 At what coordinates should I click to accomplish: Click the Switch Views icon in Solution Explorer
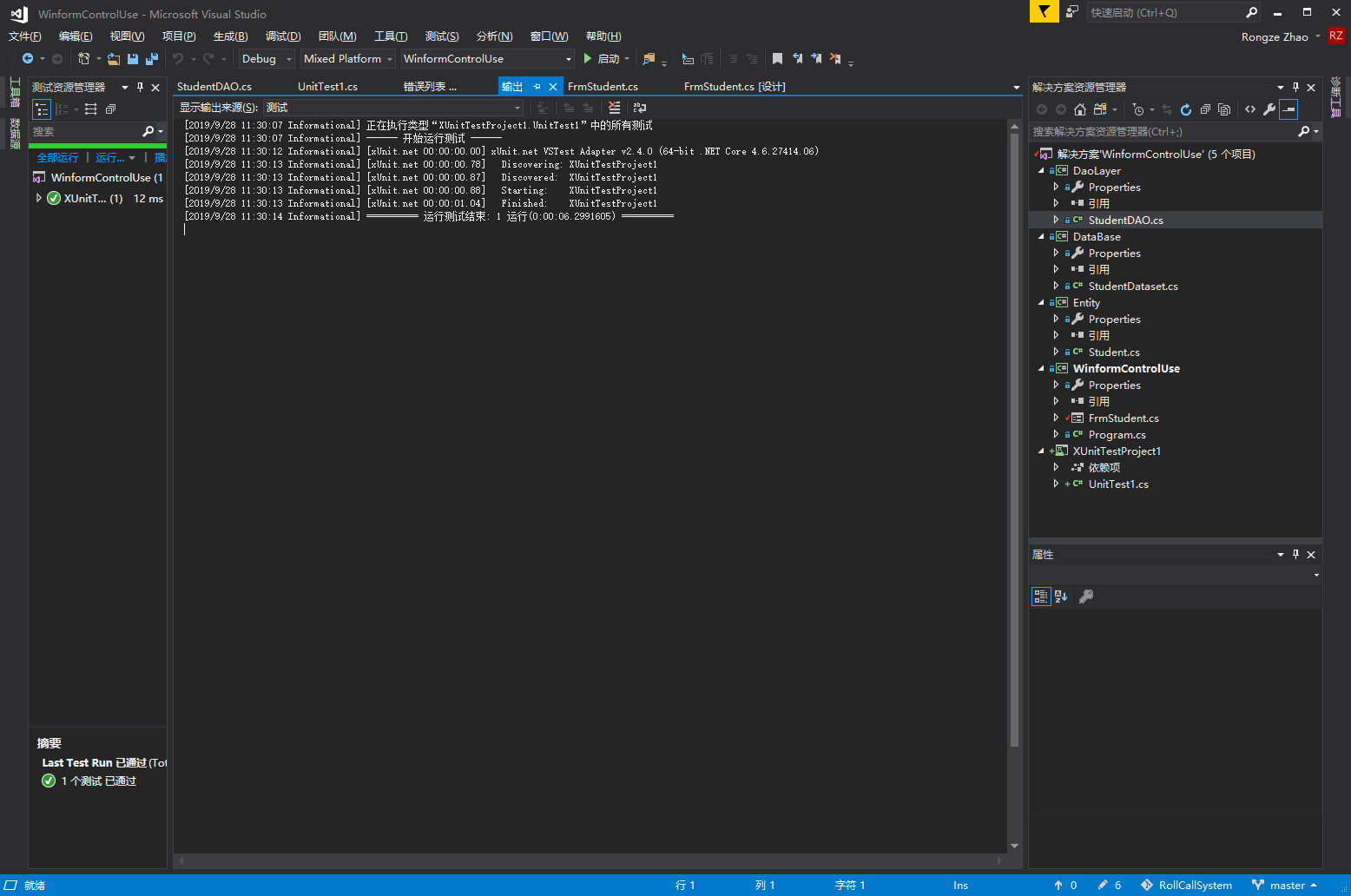coord(1100,109)
